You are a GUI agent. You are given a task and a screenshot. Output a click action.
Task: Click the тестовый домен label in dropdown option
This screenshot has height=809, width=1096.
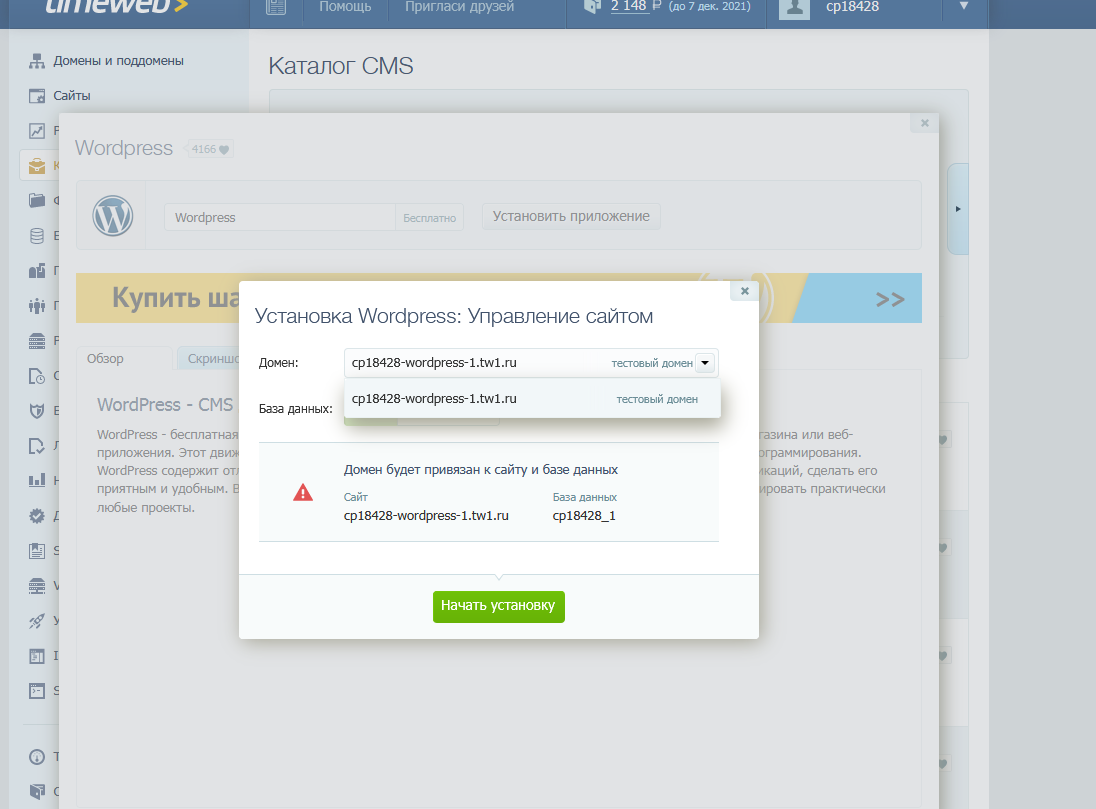(657, 399)
